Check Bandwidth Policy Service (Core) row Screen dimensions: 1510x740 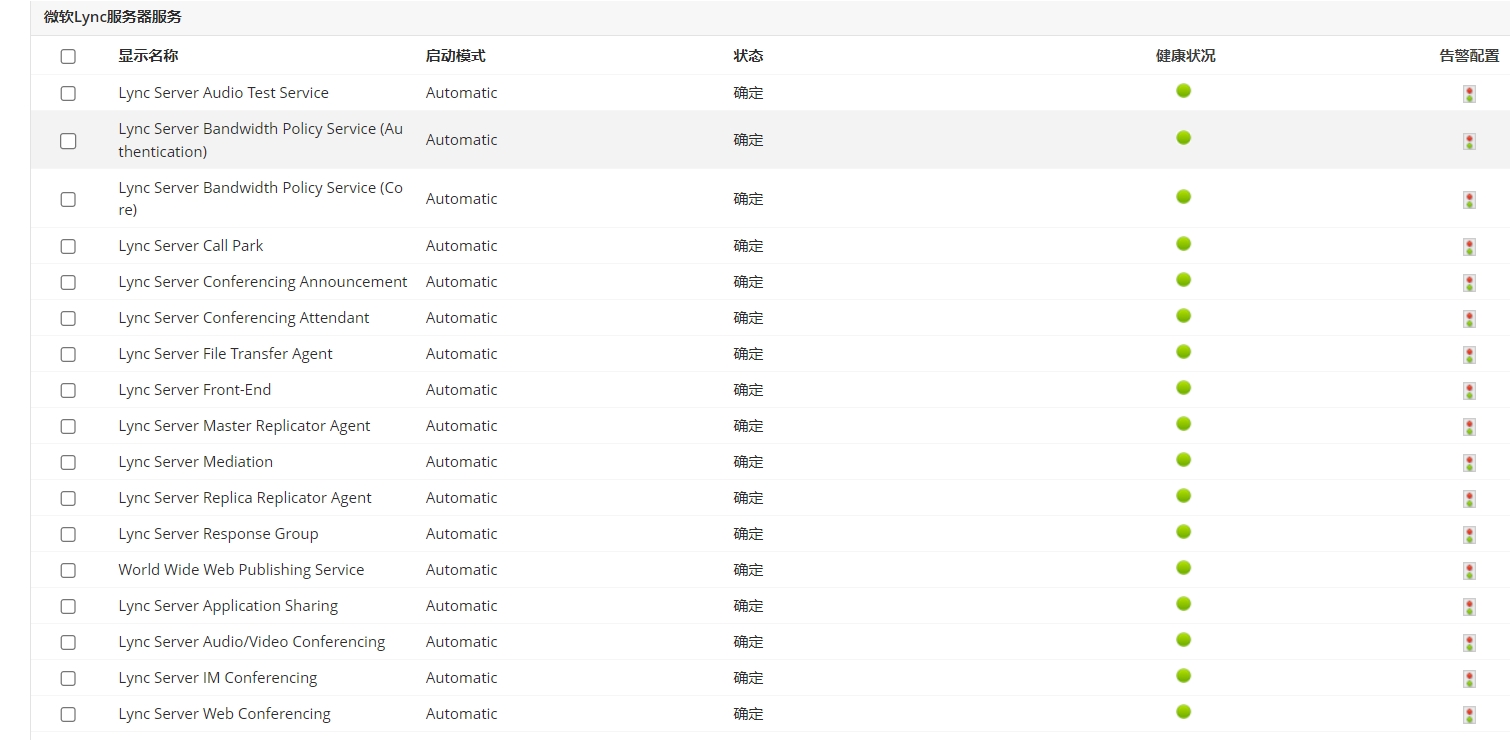tap(68, 199)
